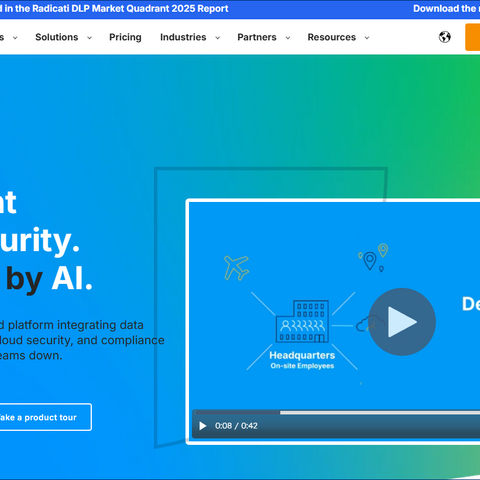This screenshot has height=480, width=480.
Task: Open the globe language selector
Action: pyautogui.click(x=445, y=37)
